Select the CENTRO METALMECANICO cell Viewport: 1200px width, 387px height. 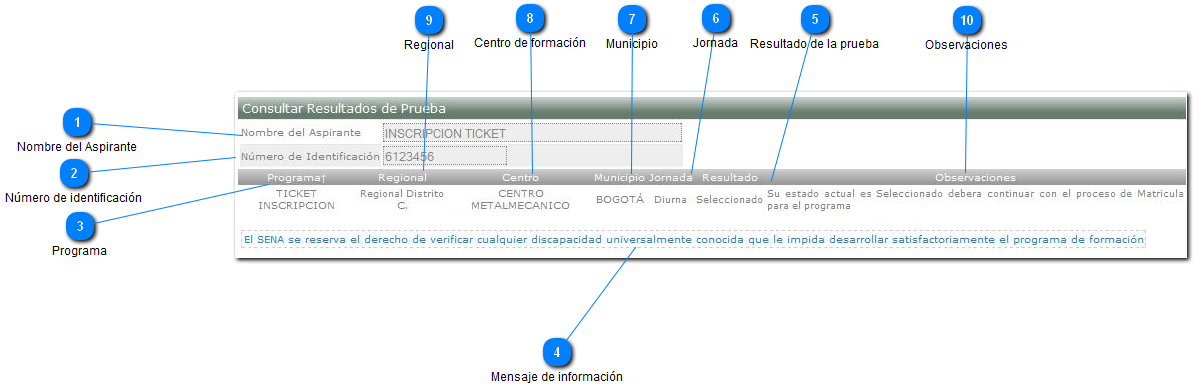tap(520, 199)
